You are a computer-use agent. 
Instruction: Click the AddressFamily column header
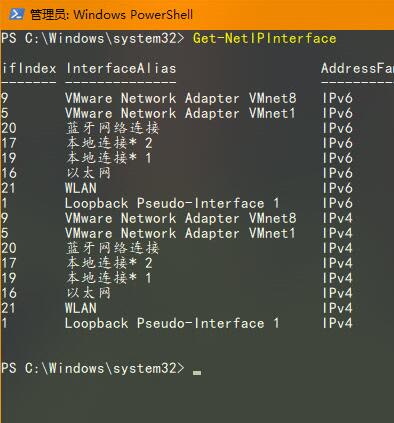357,68
